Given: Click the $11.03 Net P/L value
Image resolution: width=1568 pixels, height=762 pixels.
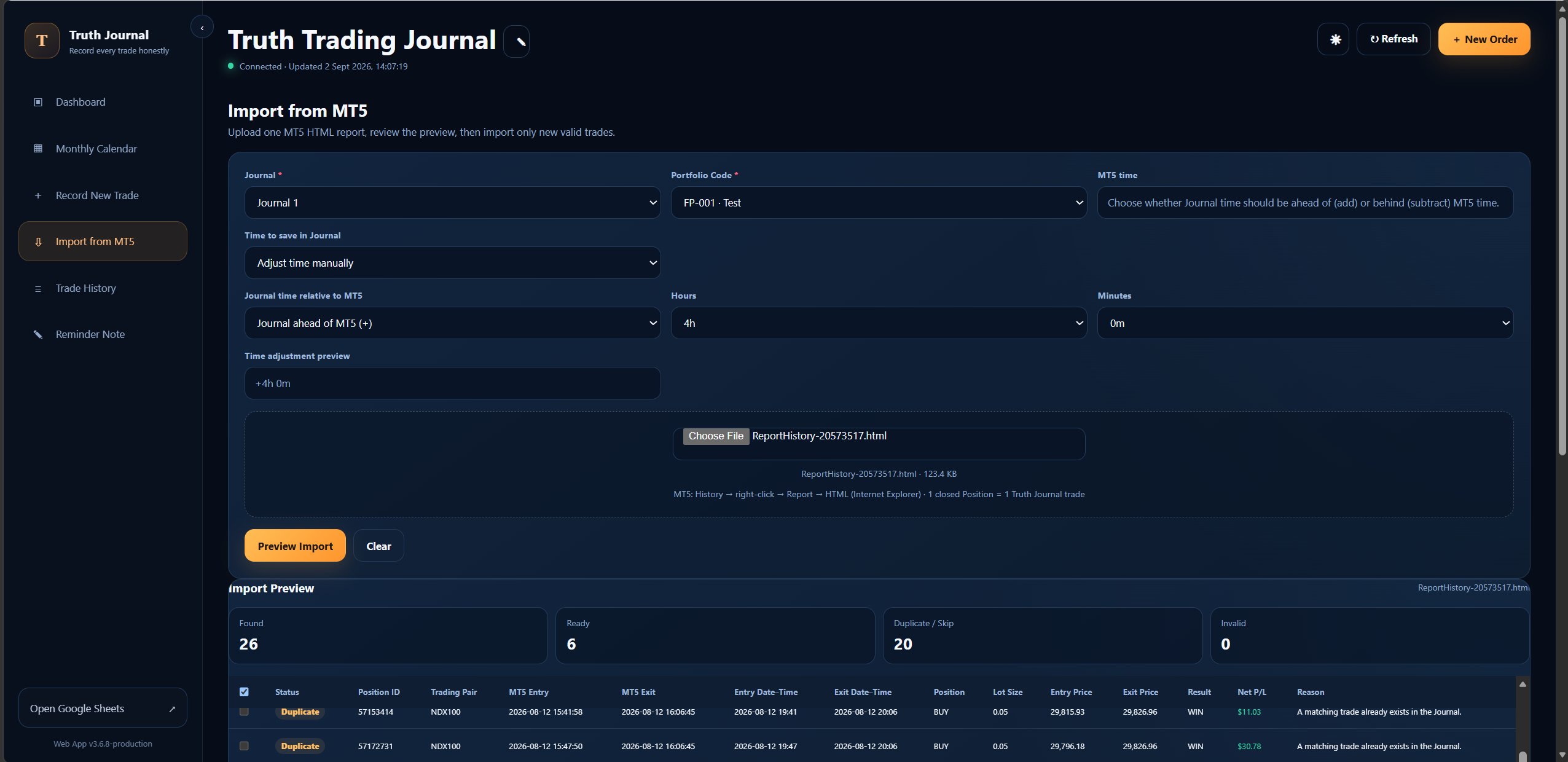Looking at the screenshot, I should click(1249, 712).
